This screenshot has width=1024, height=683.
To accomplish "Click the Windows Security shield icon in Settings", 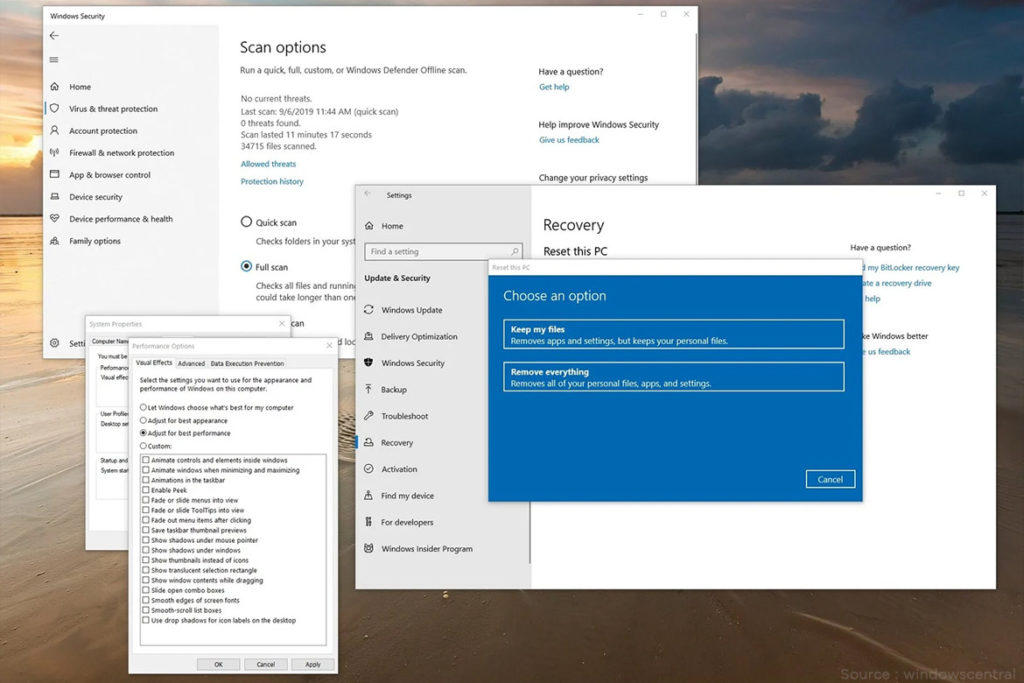I will tap(369, 362).
